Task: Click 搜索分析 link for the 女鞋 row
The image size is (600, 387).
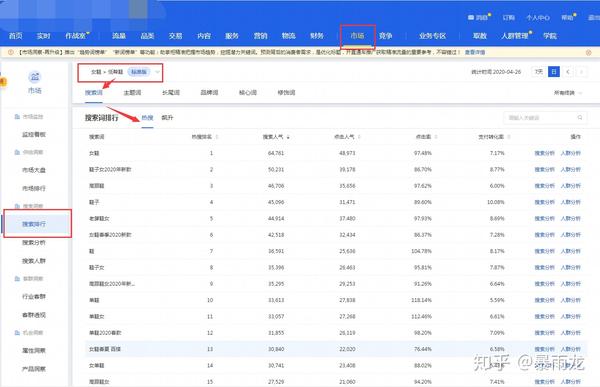Action: [x=544, y=153]
